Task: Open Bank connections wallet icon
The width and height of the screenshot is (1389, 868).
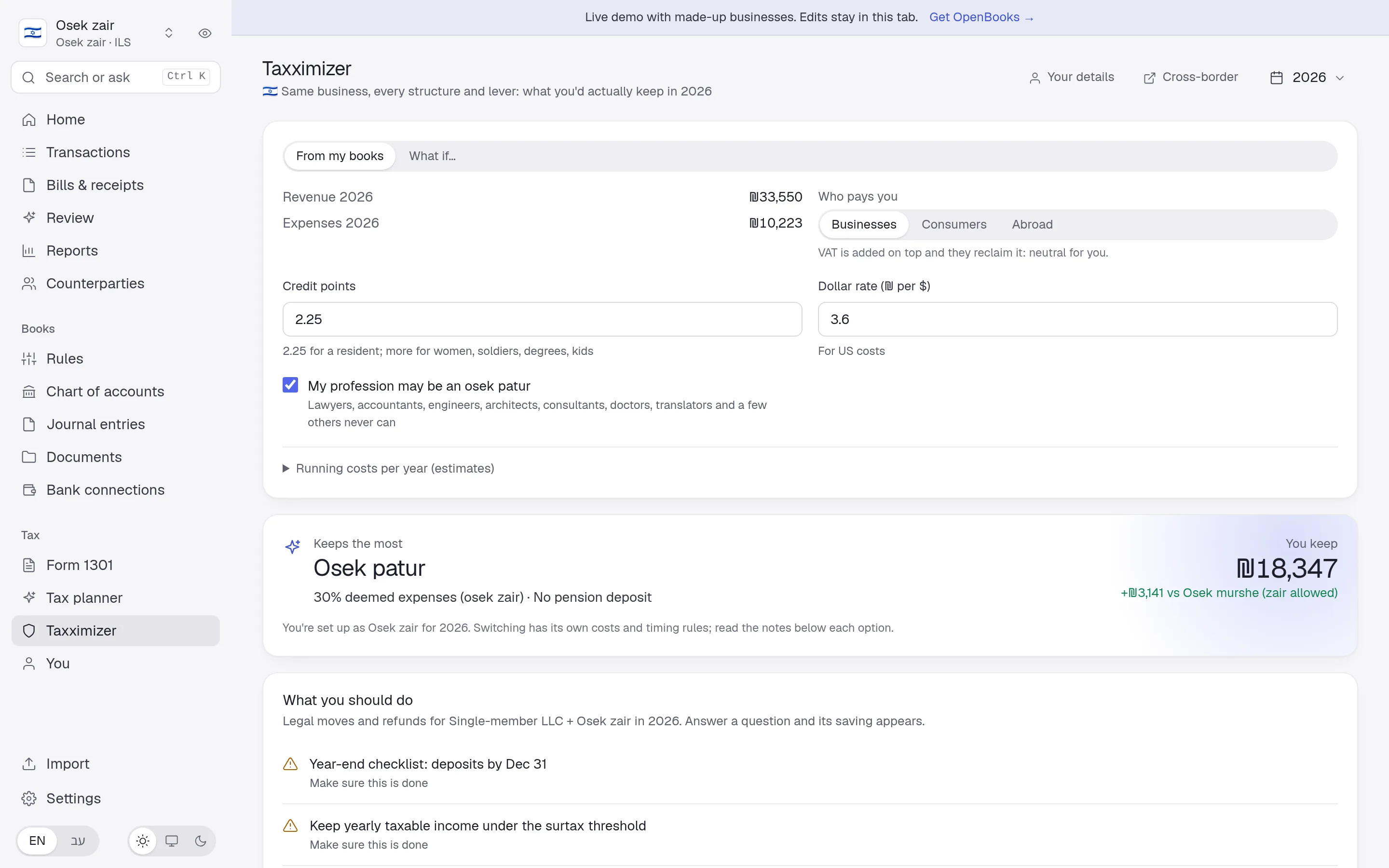Action: point(29,489)
